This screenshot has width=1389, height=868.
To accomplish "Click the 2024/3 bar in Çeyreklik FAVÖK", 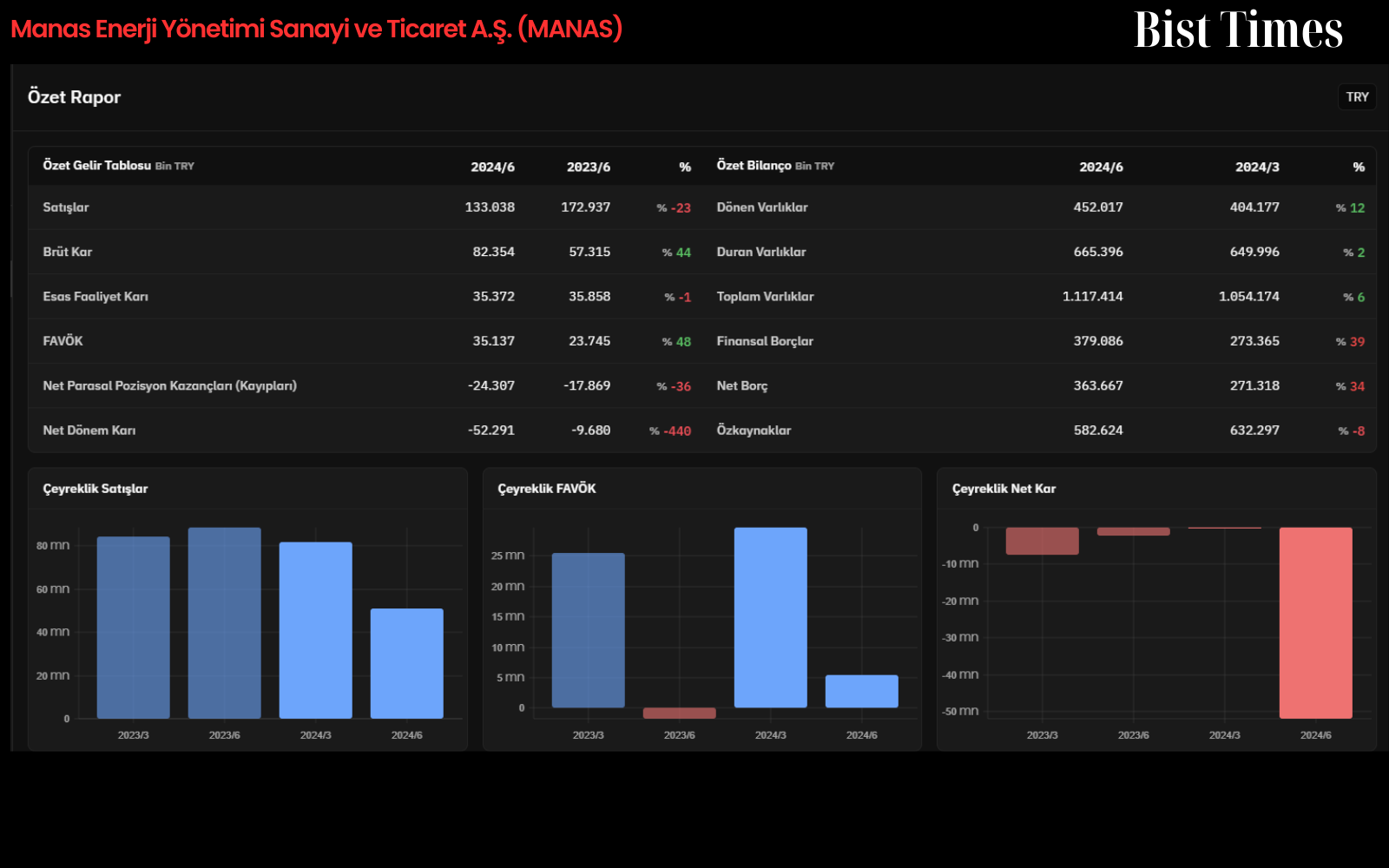I will [771, 617].
